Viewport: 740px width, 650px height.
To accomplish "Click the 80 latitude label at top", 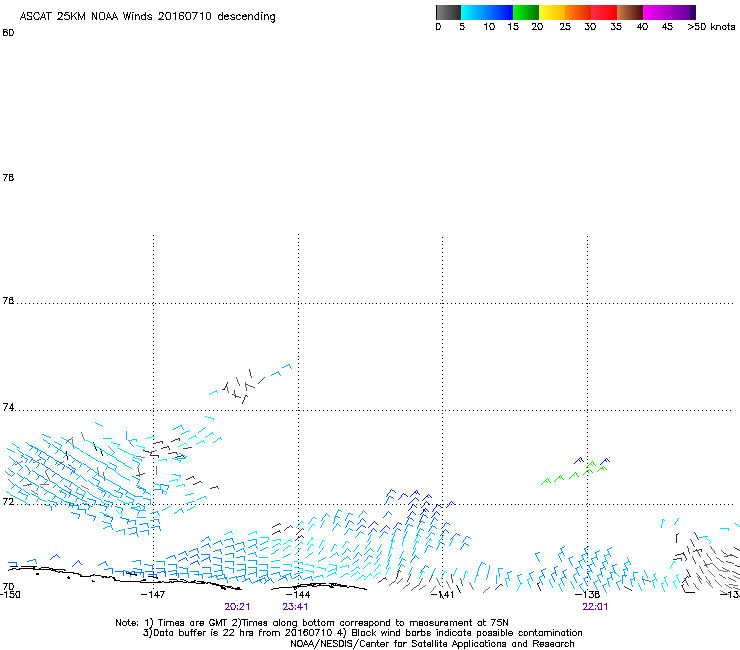I will 8,33.
